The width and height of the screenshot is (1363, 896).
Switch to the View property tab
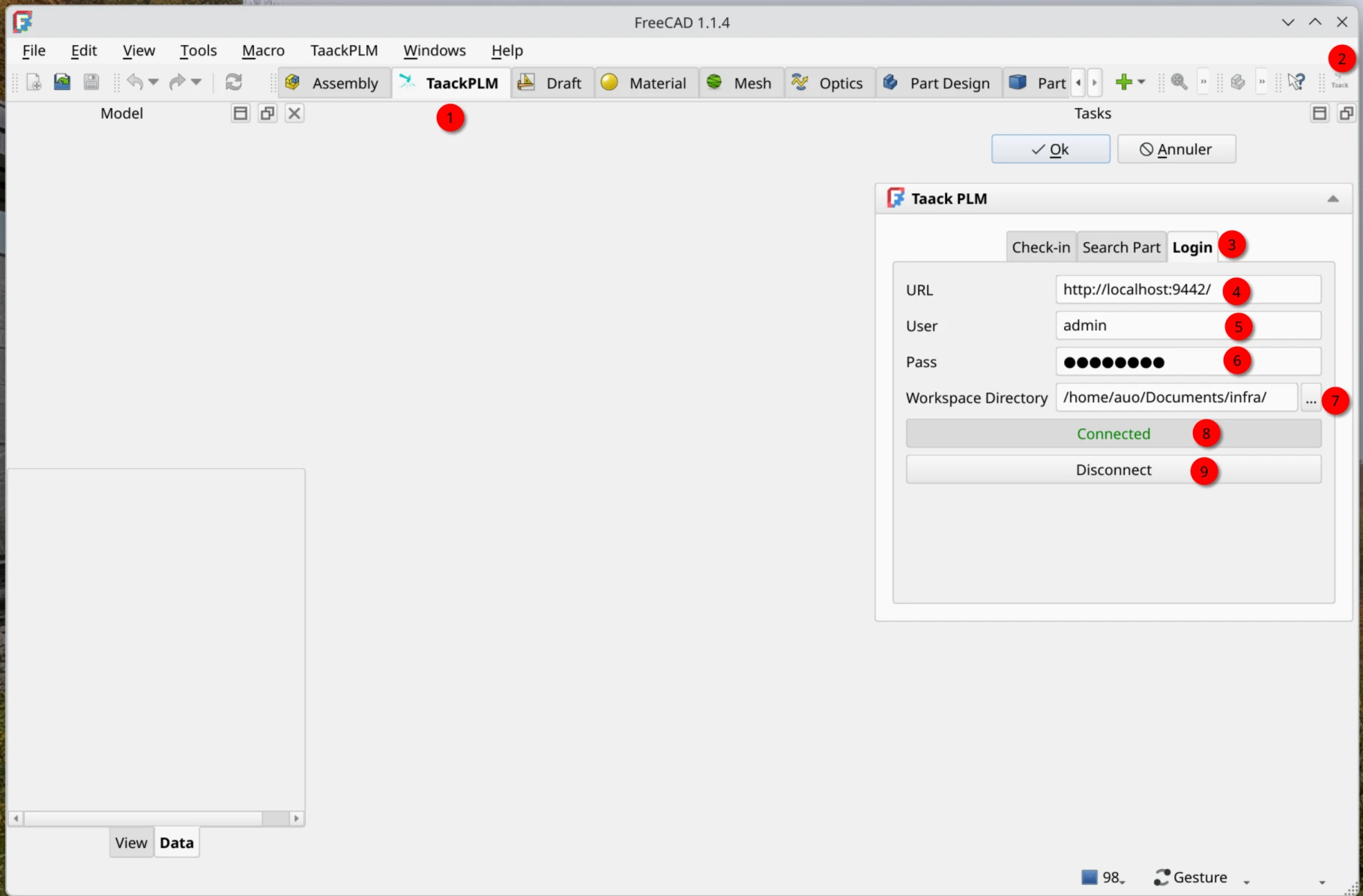pyautogui.click(x=131, y=843)
